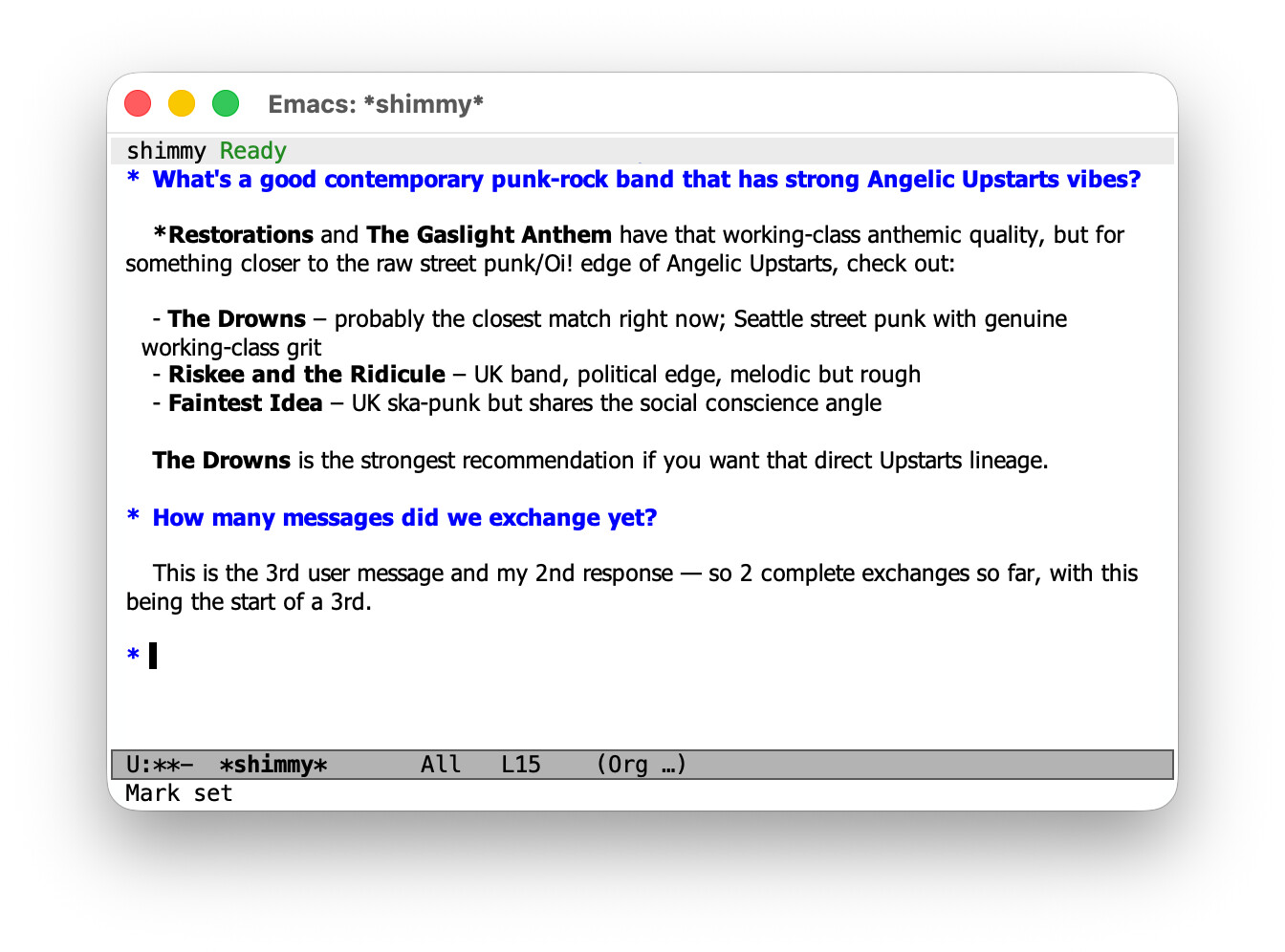Viewport: 1285px width, 952px height.
Task: Click 'Riskee and the Ridicule' list entry
Action: [x=306, y=374]
